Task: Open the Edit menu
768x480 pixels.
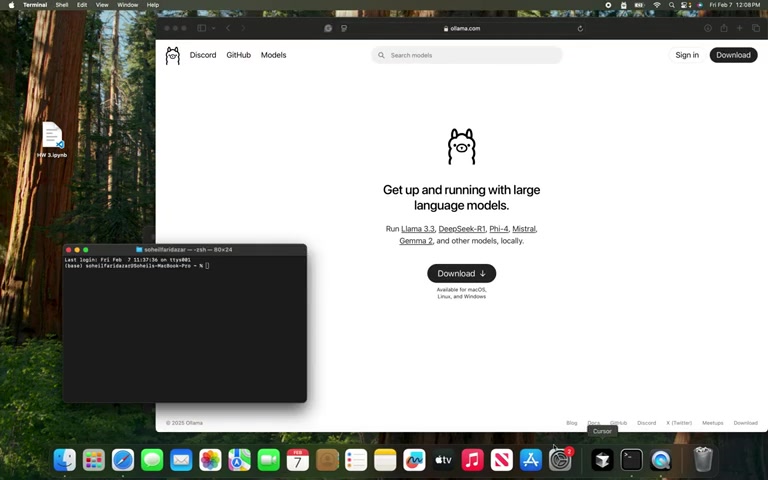Action: click(x=82, y=5)
